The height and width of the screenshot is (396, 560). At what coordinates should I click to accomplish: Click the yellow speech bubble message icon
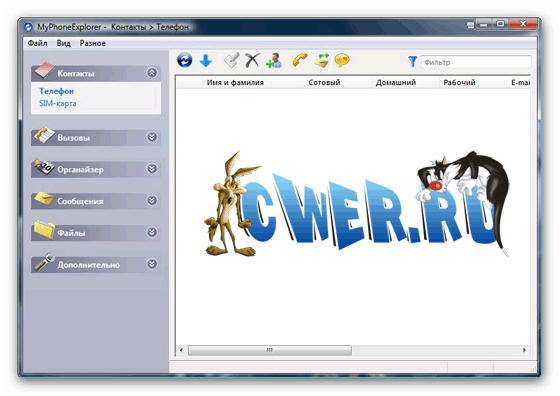342,60
